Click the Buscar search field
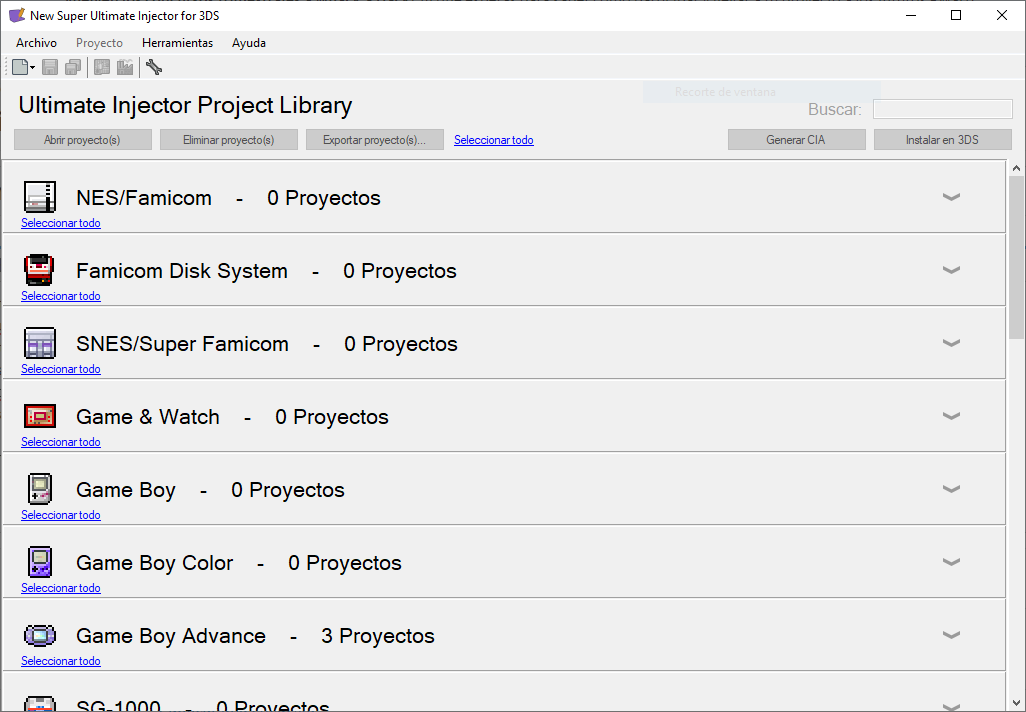The height and width of the screenshot is (712, 1026). [x=942, y=109]
